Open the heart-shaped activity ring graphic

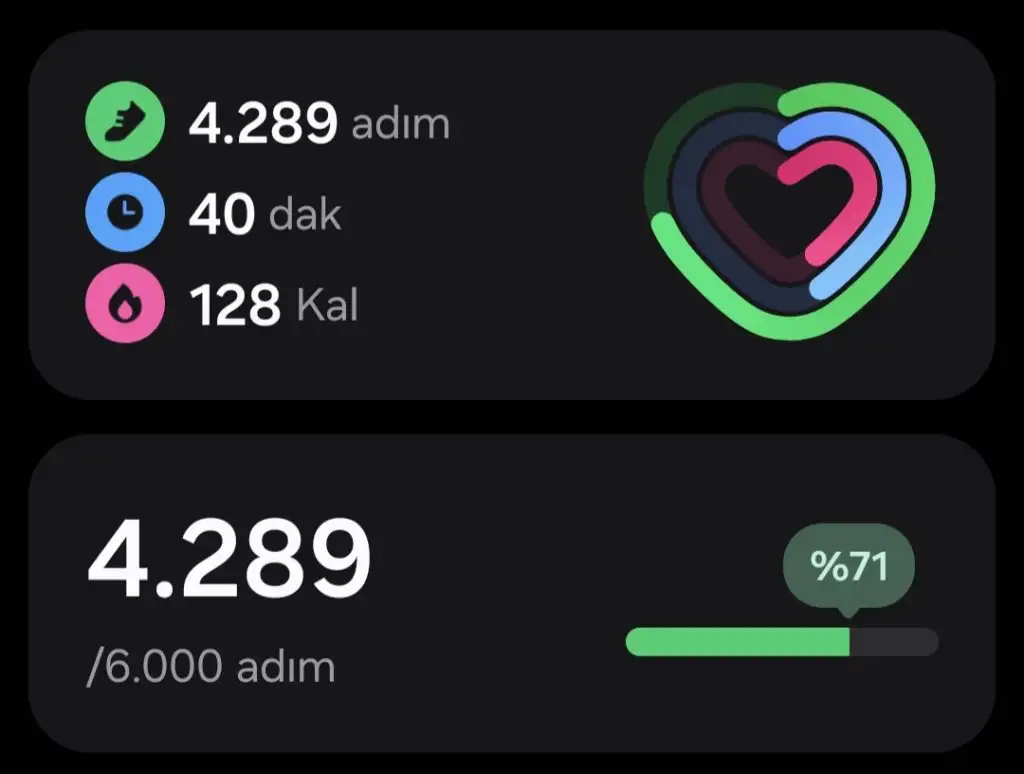point(790,211)
